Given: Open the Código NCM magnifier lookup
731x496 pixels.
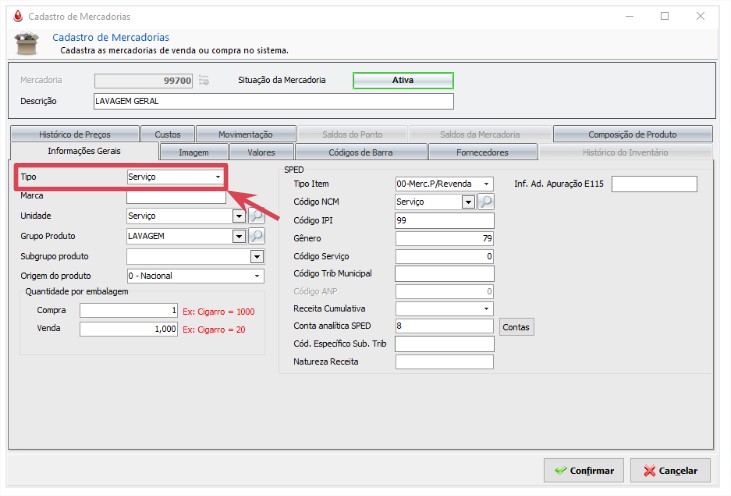Looking at the screenshot, I should click(x=486, y=202).
